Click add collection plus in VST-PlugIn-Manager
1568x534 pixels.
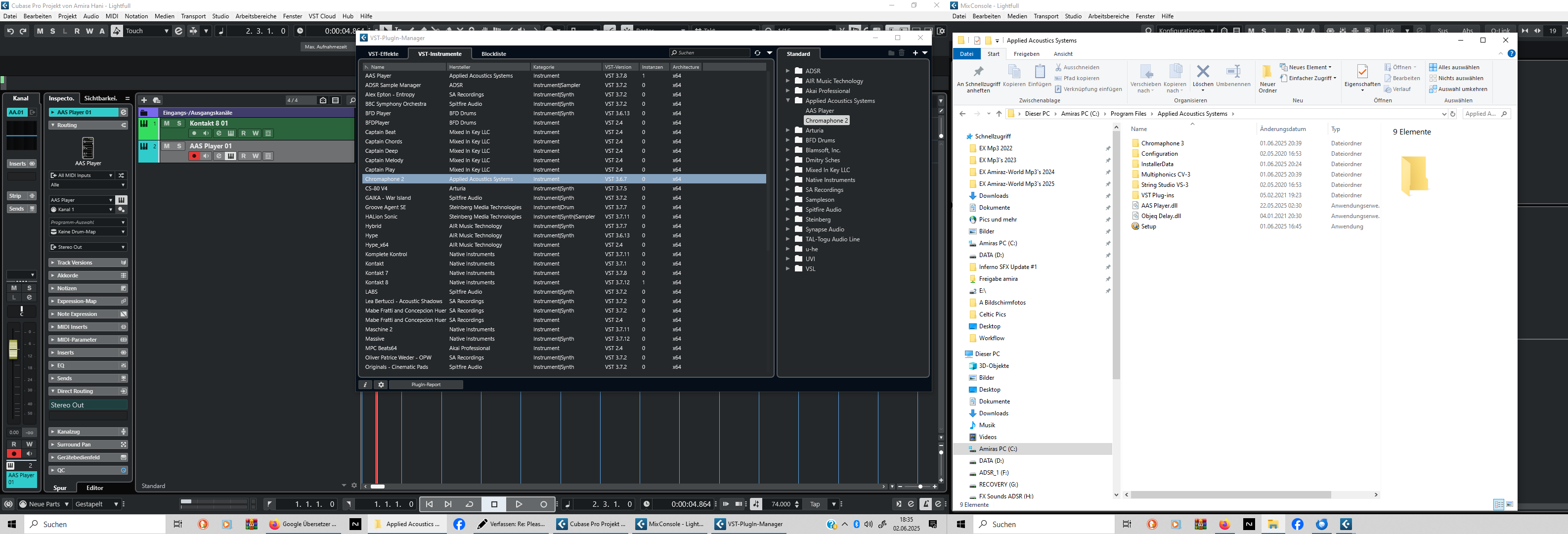[x=915, y=53]
